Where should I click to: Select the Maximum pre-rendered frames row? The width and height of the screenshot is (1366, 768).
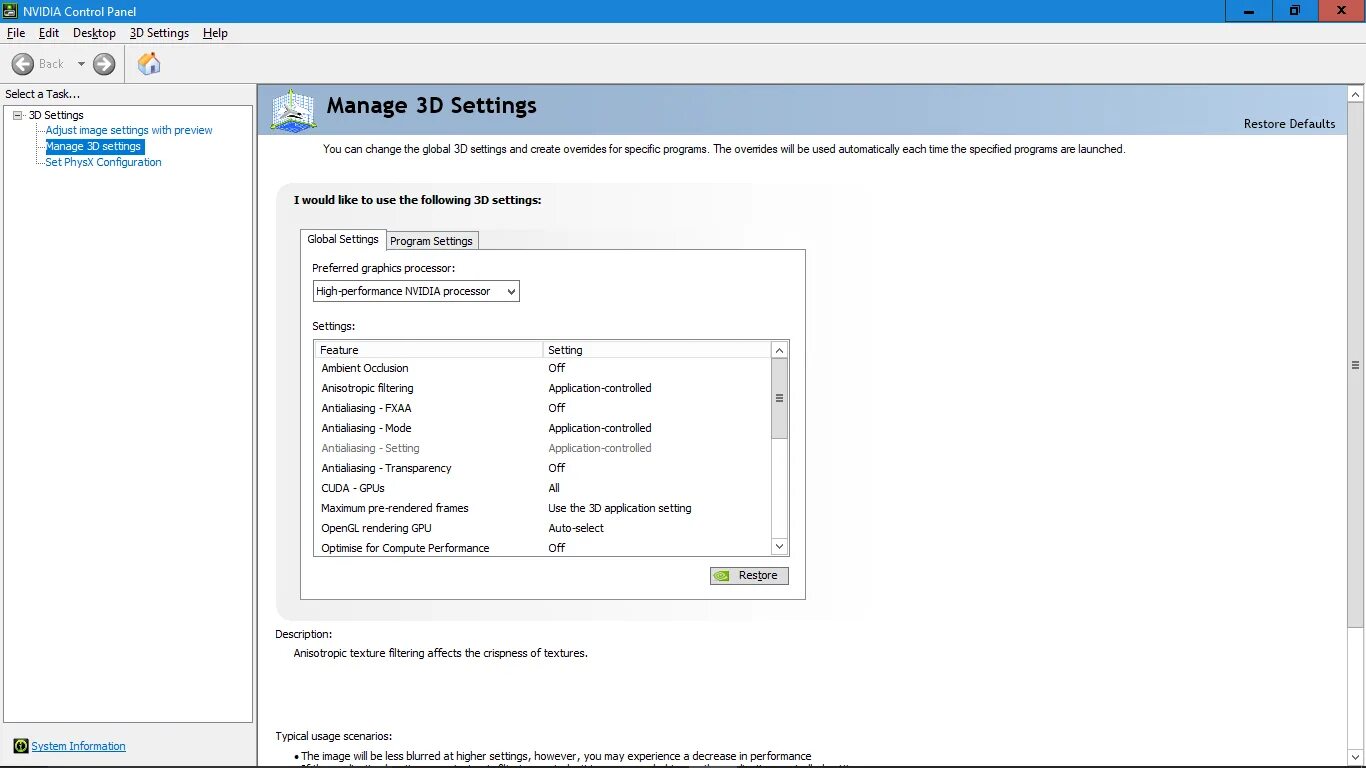pyautogui.click(x=543, y=508)
